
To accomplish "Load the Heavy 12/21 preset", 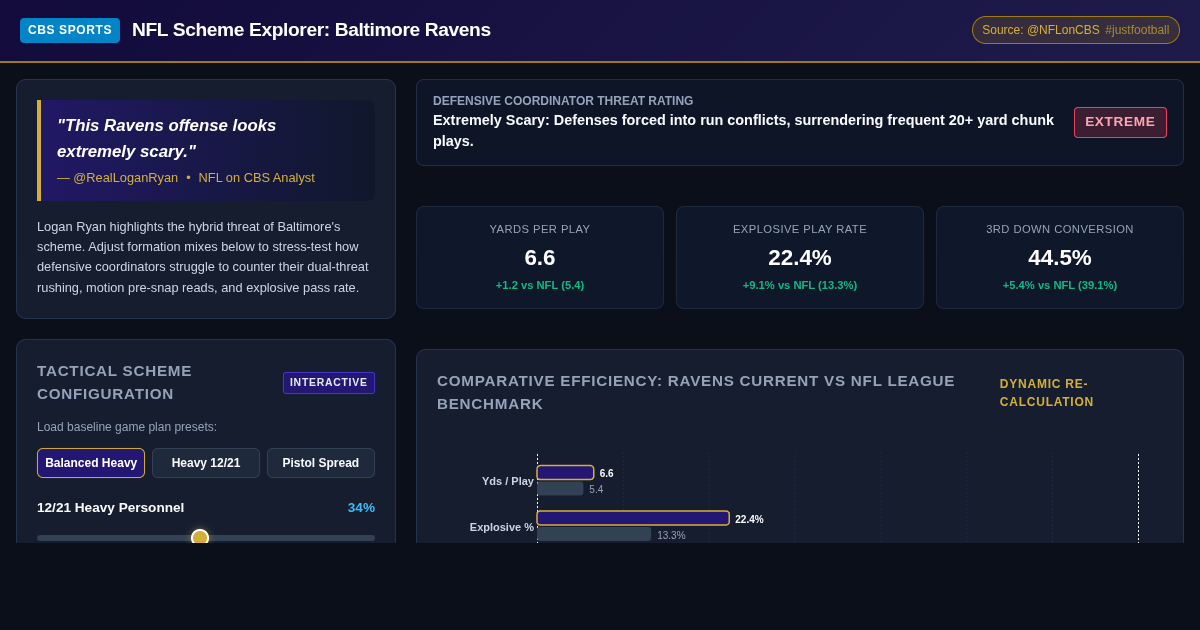I will (206, 463).
